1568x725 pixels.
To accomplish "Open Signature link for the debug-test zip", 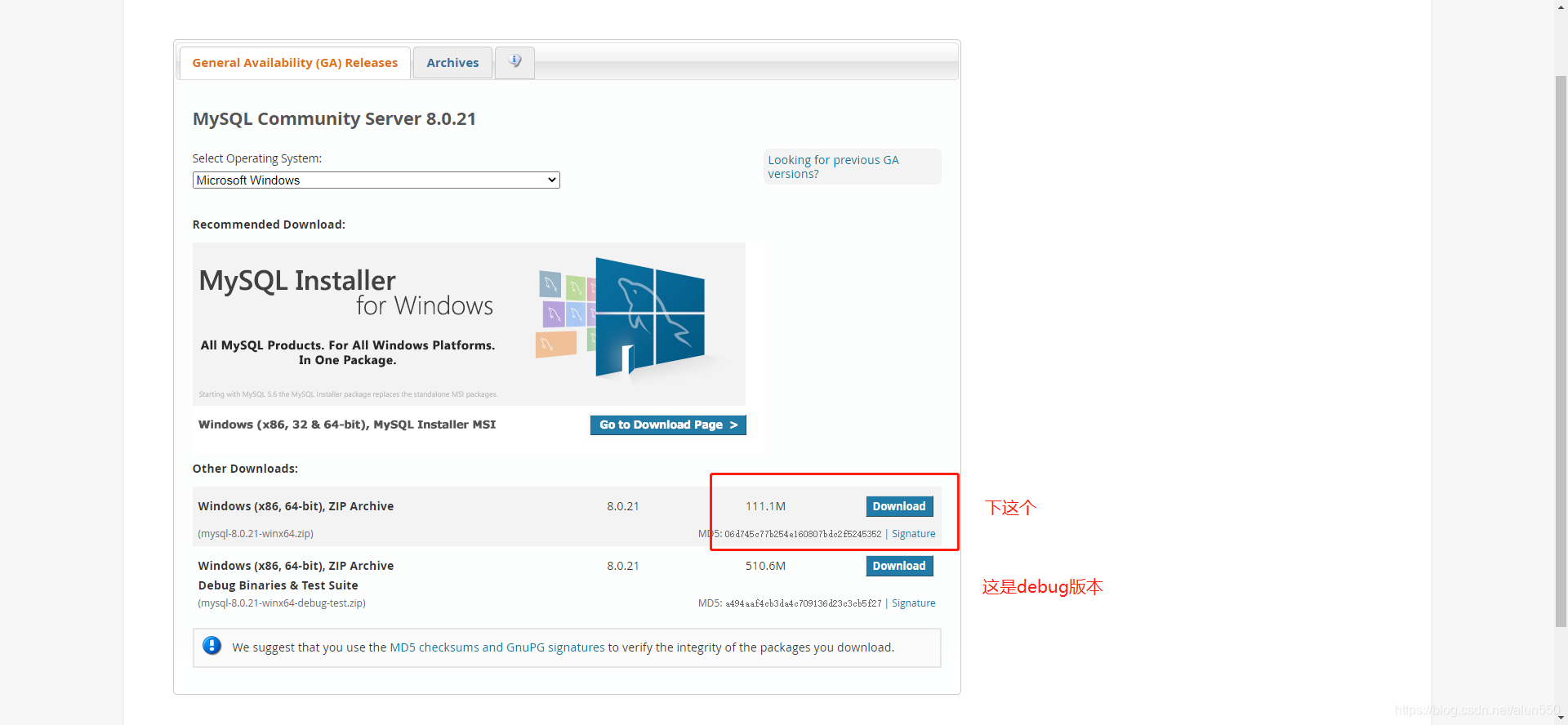I will [913, 603].
